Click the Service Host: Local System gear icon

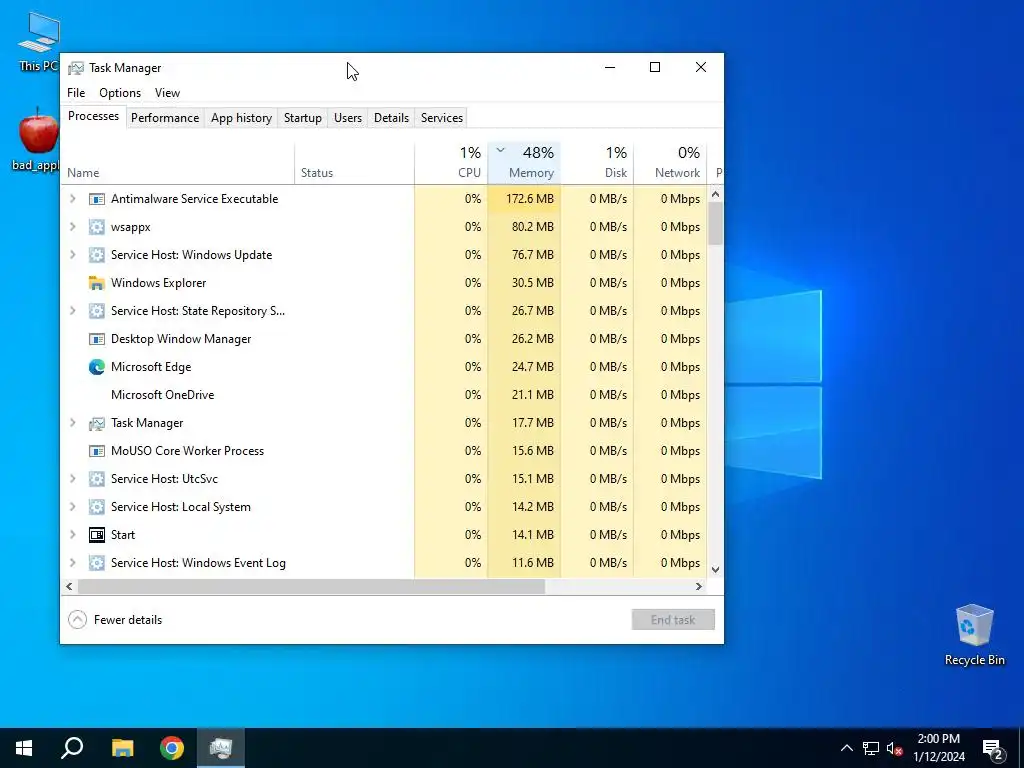point(97,507)
